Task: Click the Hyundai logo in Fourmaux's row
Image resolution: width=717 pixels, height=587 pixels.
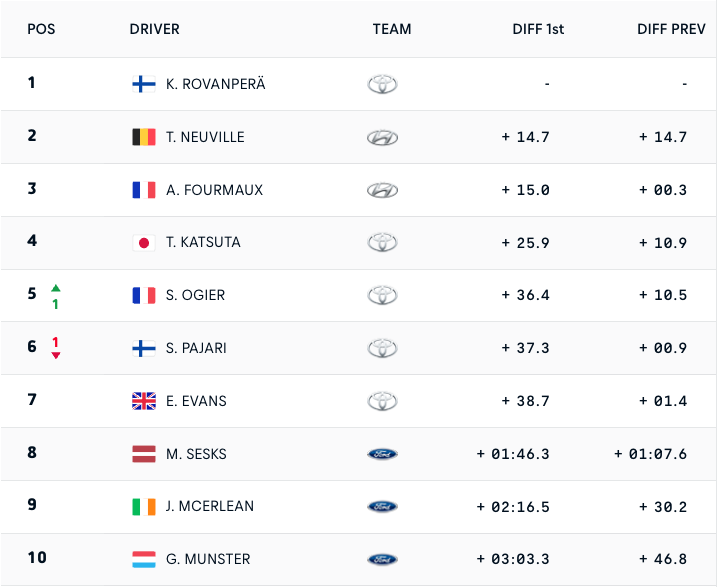Action: coord(382,190)
